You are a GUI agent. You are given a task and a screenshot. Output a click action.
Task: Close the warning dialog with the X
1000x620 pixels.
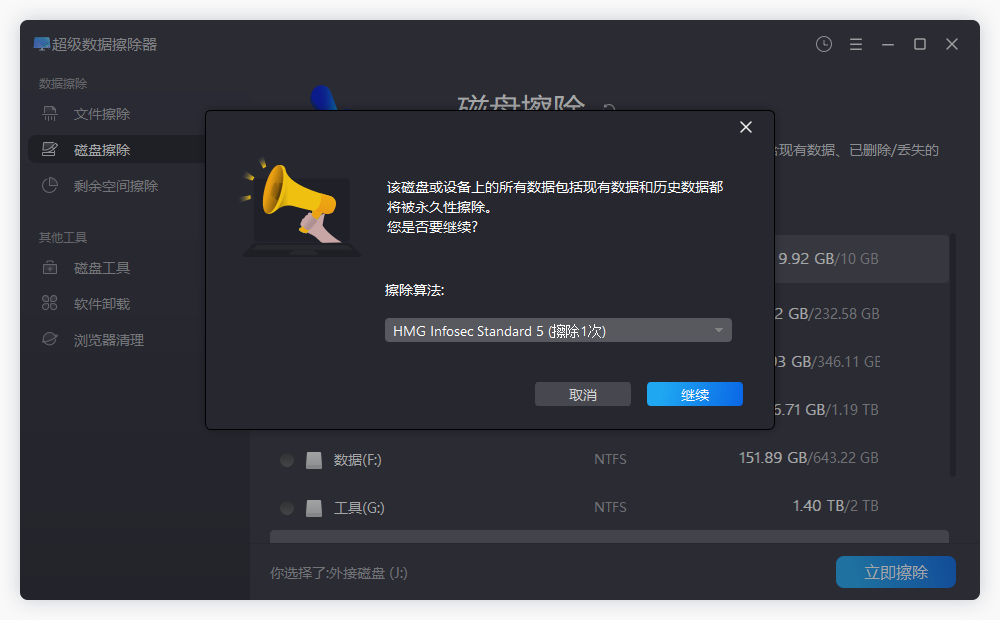[745, 127]
